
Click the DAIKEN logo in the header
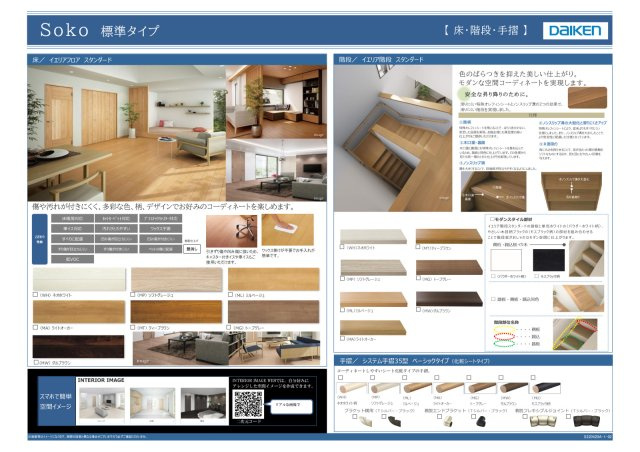tap(575, 31)
